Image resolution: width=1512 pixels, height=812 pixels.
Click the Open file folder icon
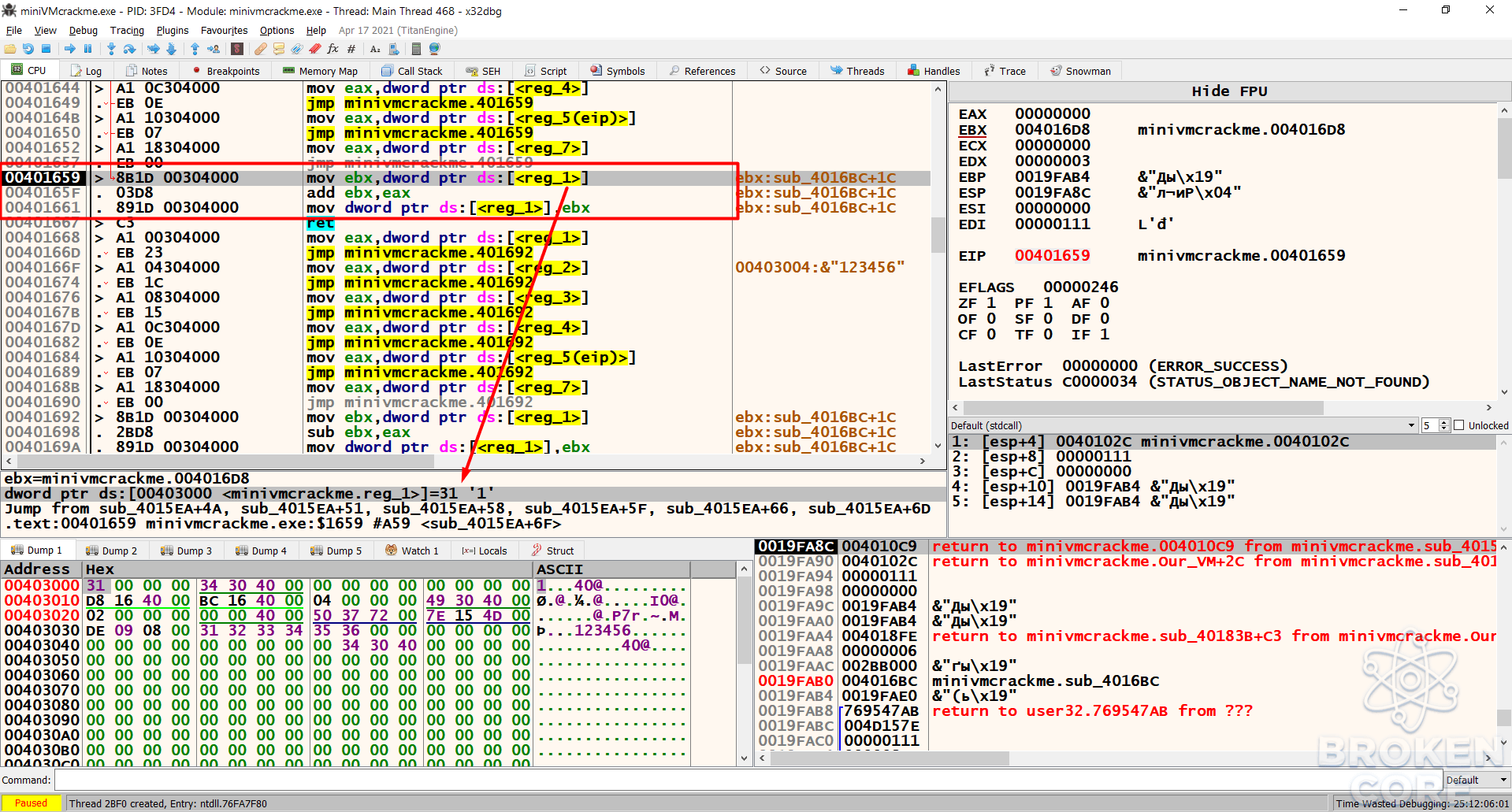[10, 49]
